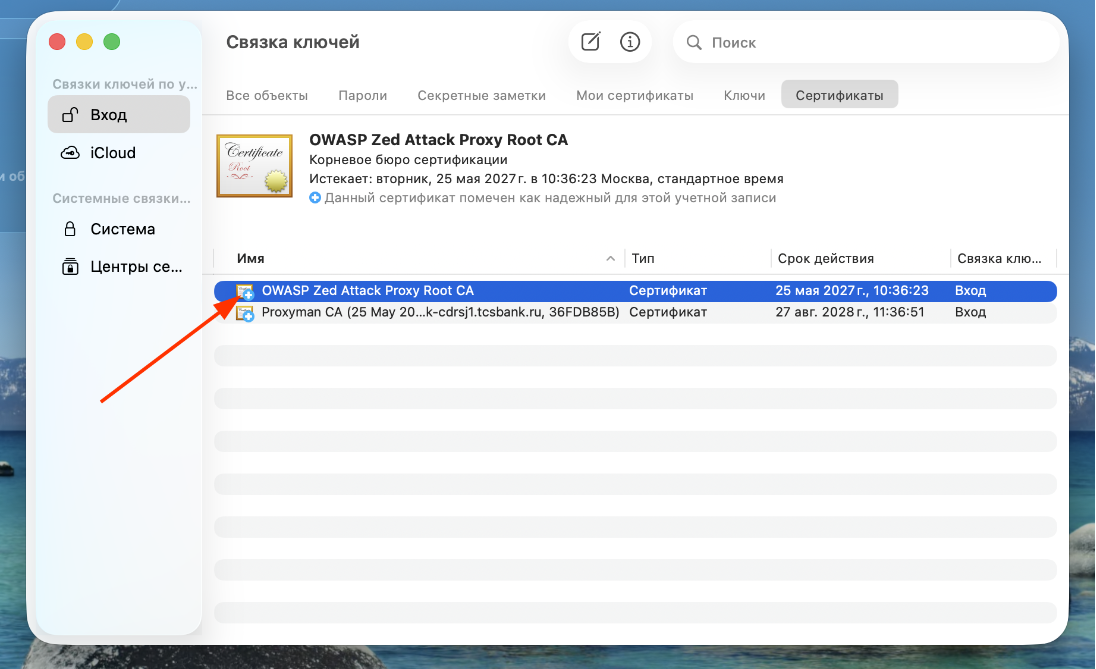
Task: Click the cloud icon next to iCloud
Action: point(70,152)
